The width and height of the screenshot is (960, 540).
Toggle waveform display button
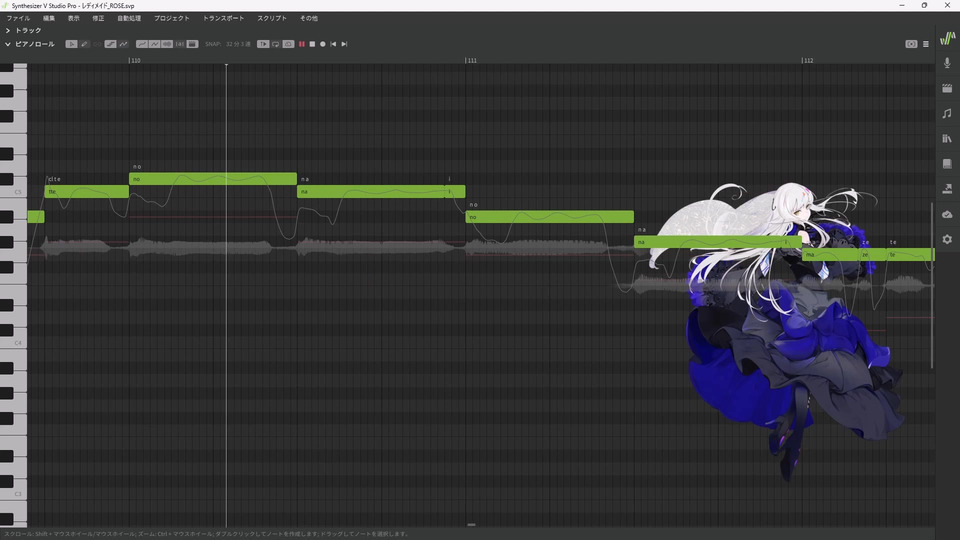(x=167, y=44)
